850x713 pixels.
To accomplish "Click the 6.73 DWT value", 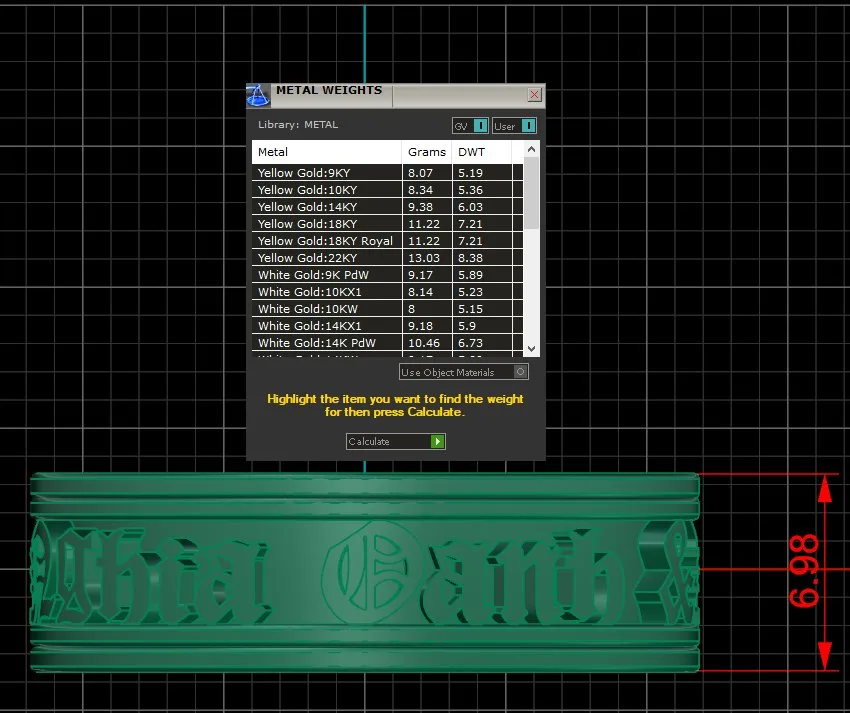I will (470, 343).
